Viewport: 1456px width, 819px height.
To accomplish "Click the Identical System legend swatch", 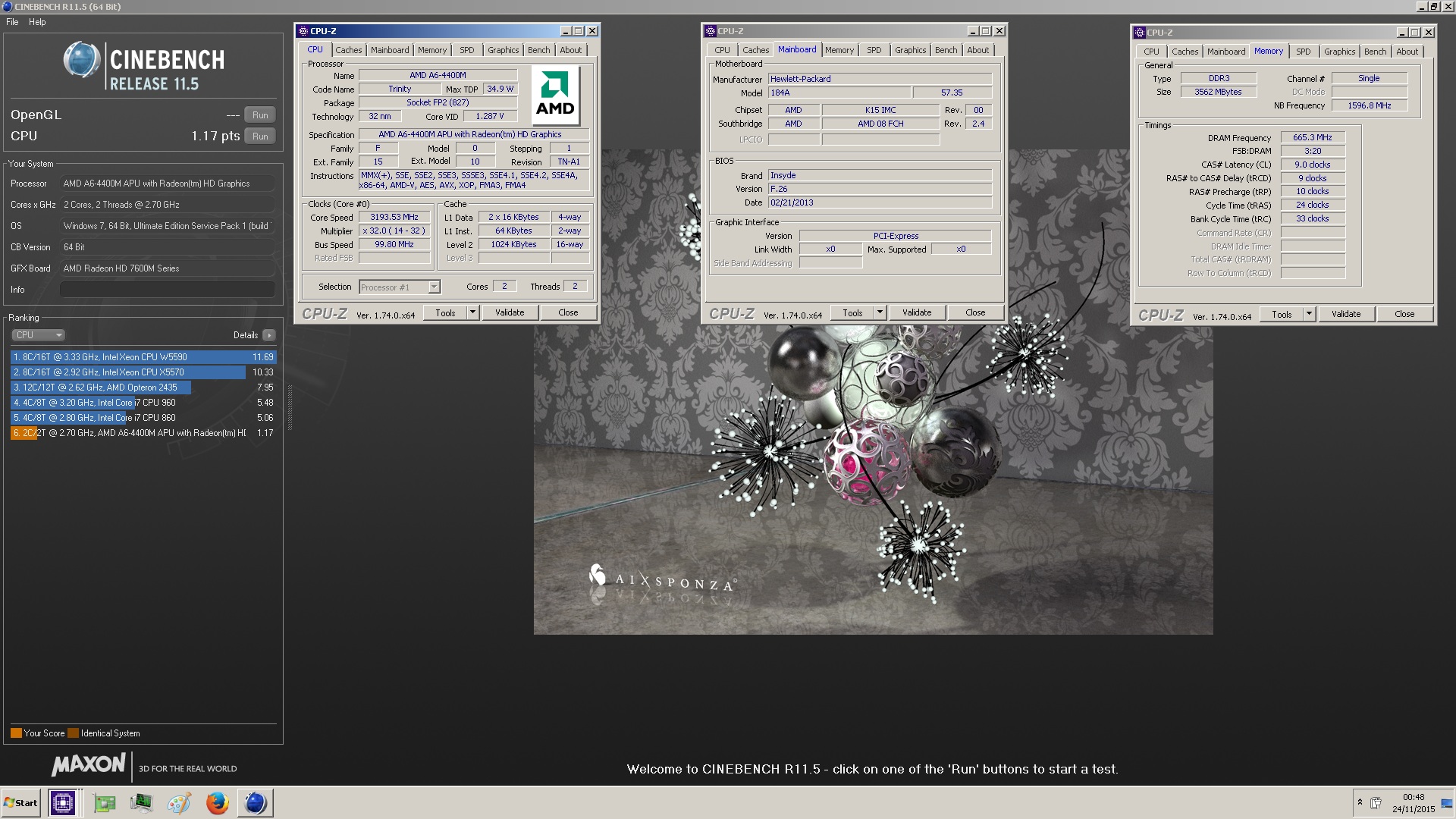I will point(73,733).
